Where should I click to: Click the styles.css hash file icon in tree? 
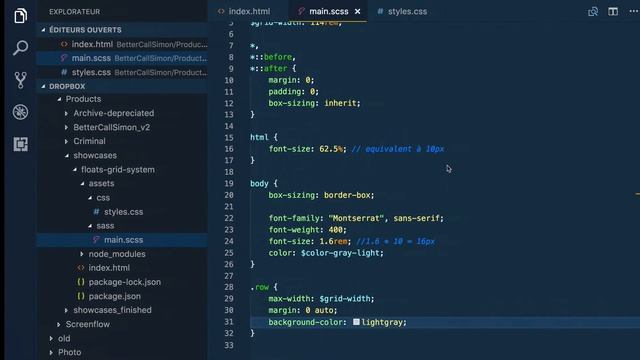[x=96, y=212]
